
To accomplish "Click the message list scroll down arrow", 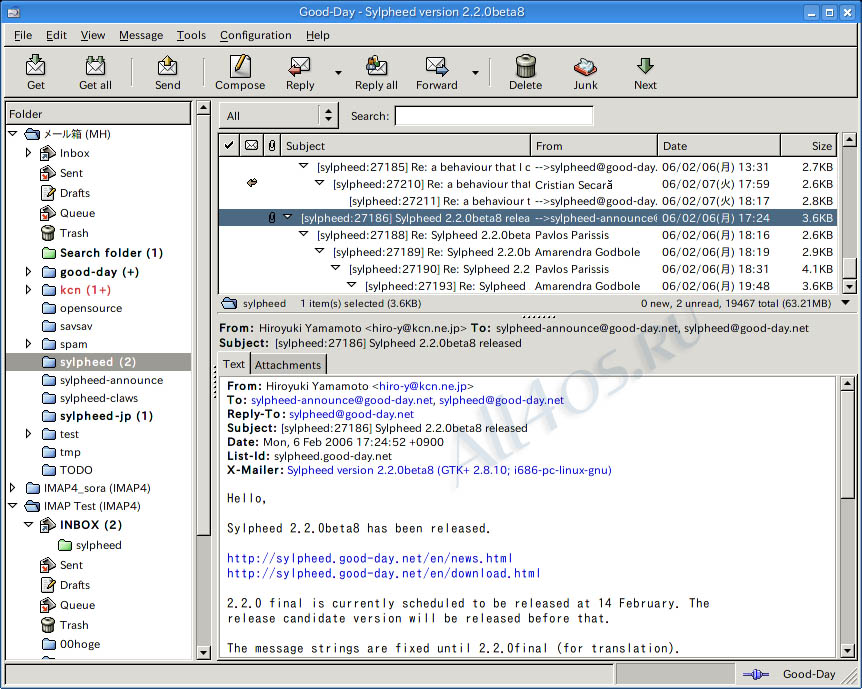I will [x=849, y=286].
